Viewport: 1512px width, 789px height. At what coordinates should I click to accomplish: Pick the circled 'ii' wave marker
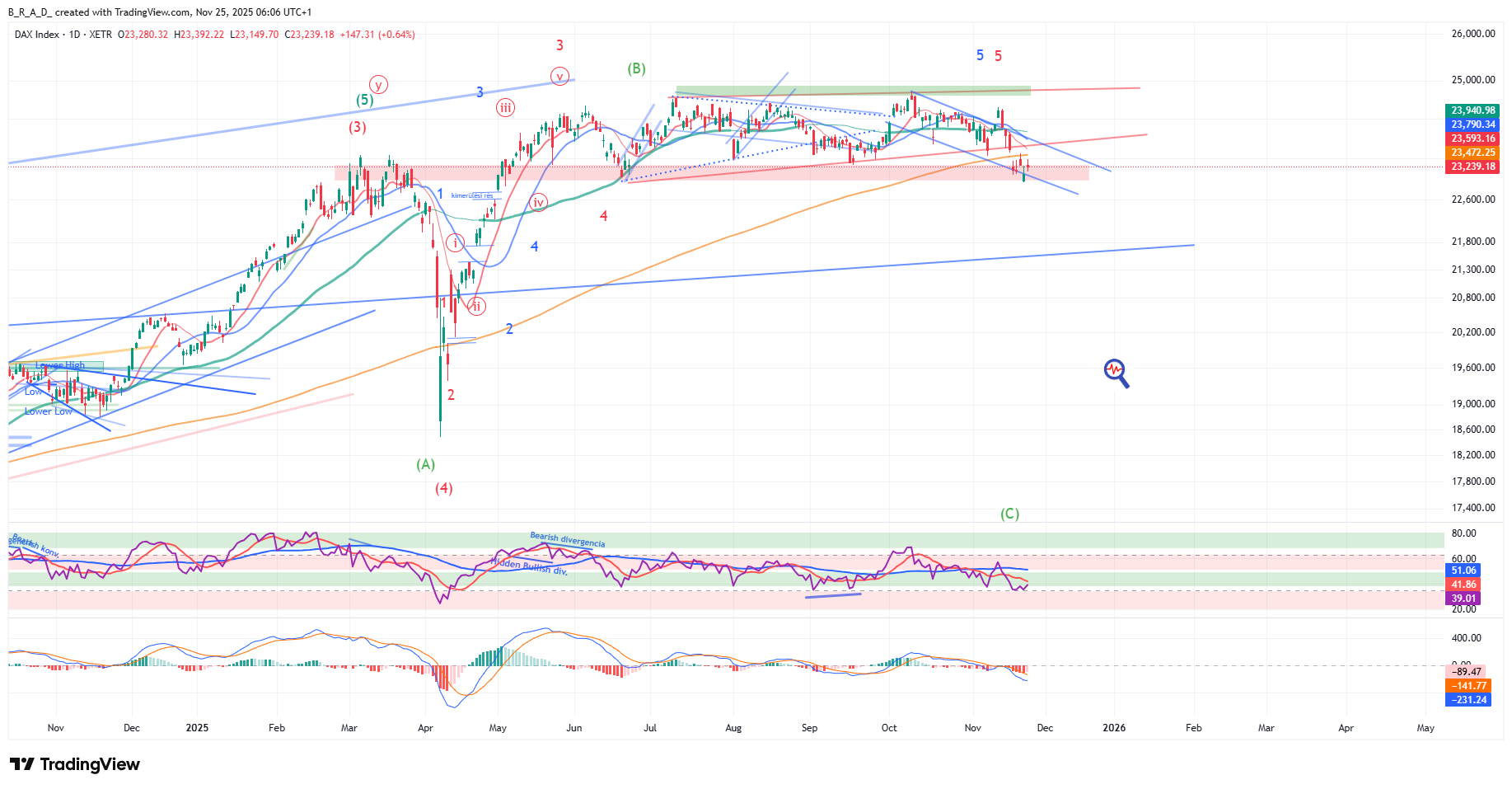(x=476, y=307)
